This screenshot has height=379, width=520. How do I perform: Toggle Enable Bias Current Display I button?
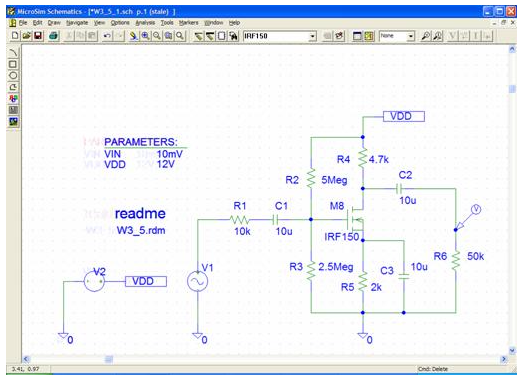[476, 36]
